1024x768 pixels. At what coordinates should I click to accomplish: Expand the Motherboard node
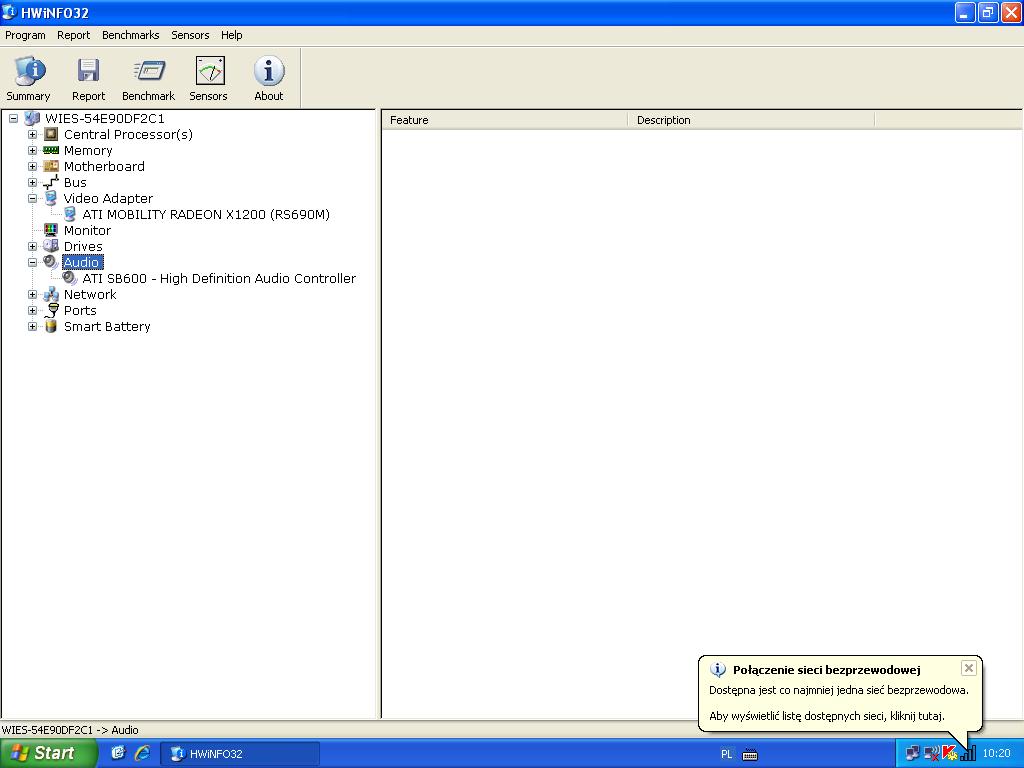[32, 167]
